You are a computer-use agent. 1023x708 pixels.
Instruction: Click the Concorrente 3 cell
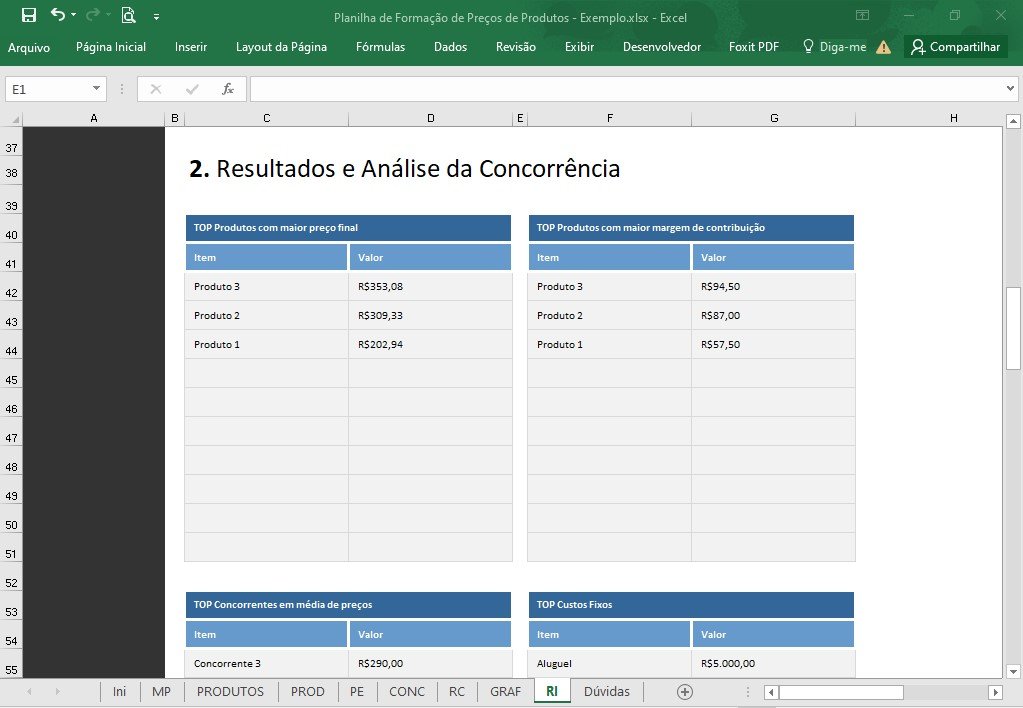(x=266, y=664)
